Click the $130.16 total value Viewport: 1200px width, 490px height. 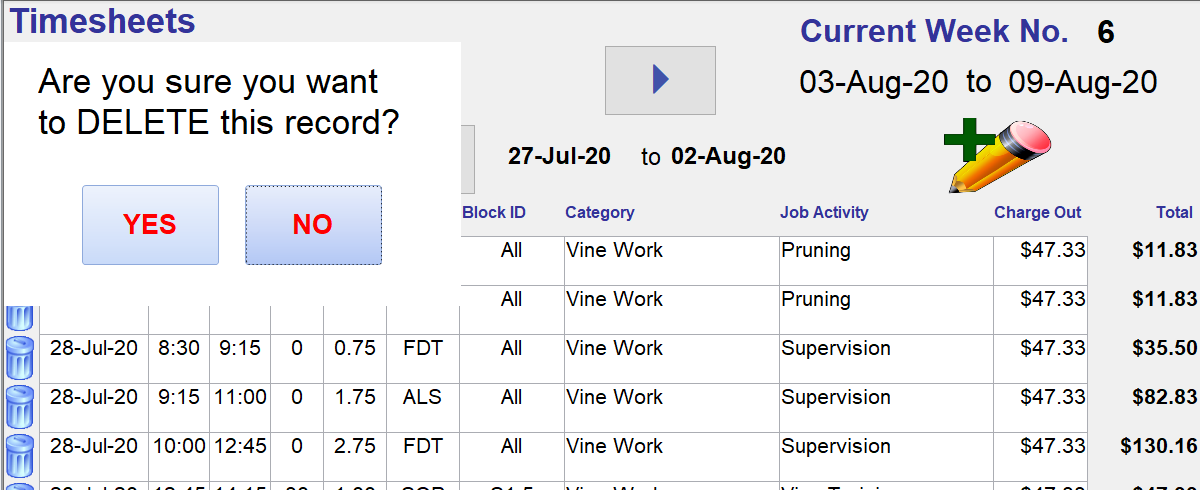[x=1159, y=446]
